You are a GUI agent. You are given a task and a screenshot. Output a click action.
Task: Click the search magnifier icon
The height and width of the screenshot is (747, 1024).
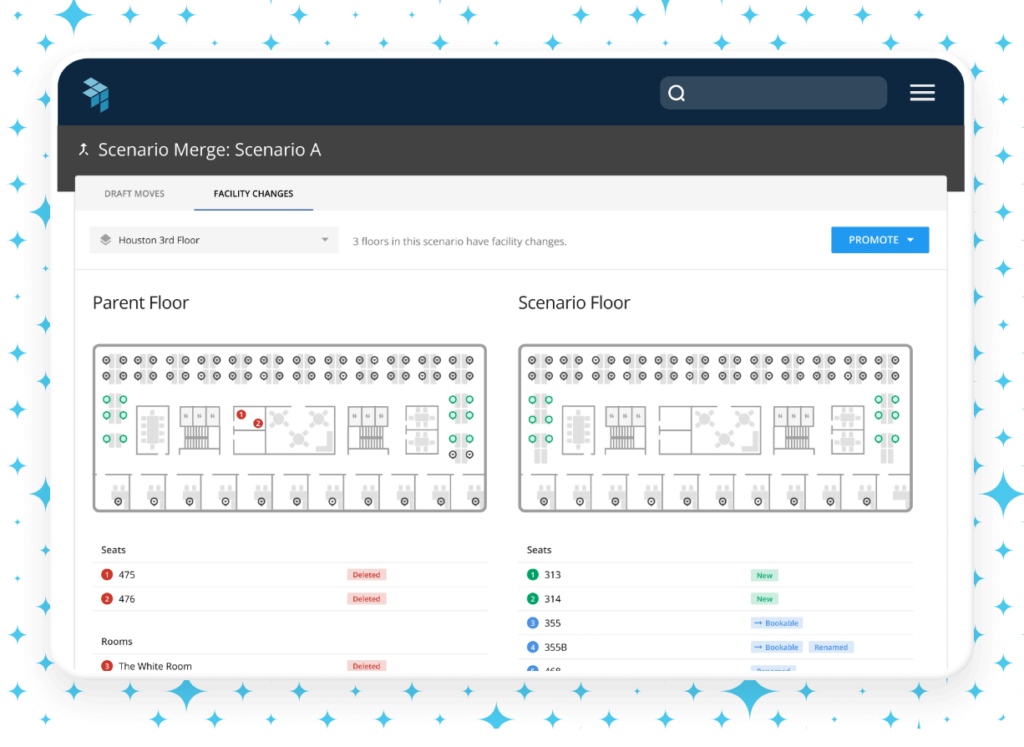[677, 93]
